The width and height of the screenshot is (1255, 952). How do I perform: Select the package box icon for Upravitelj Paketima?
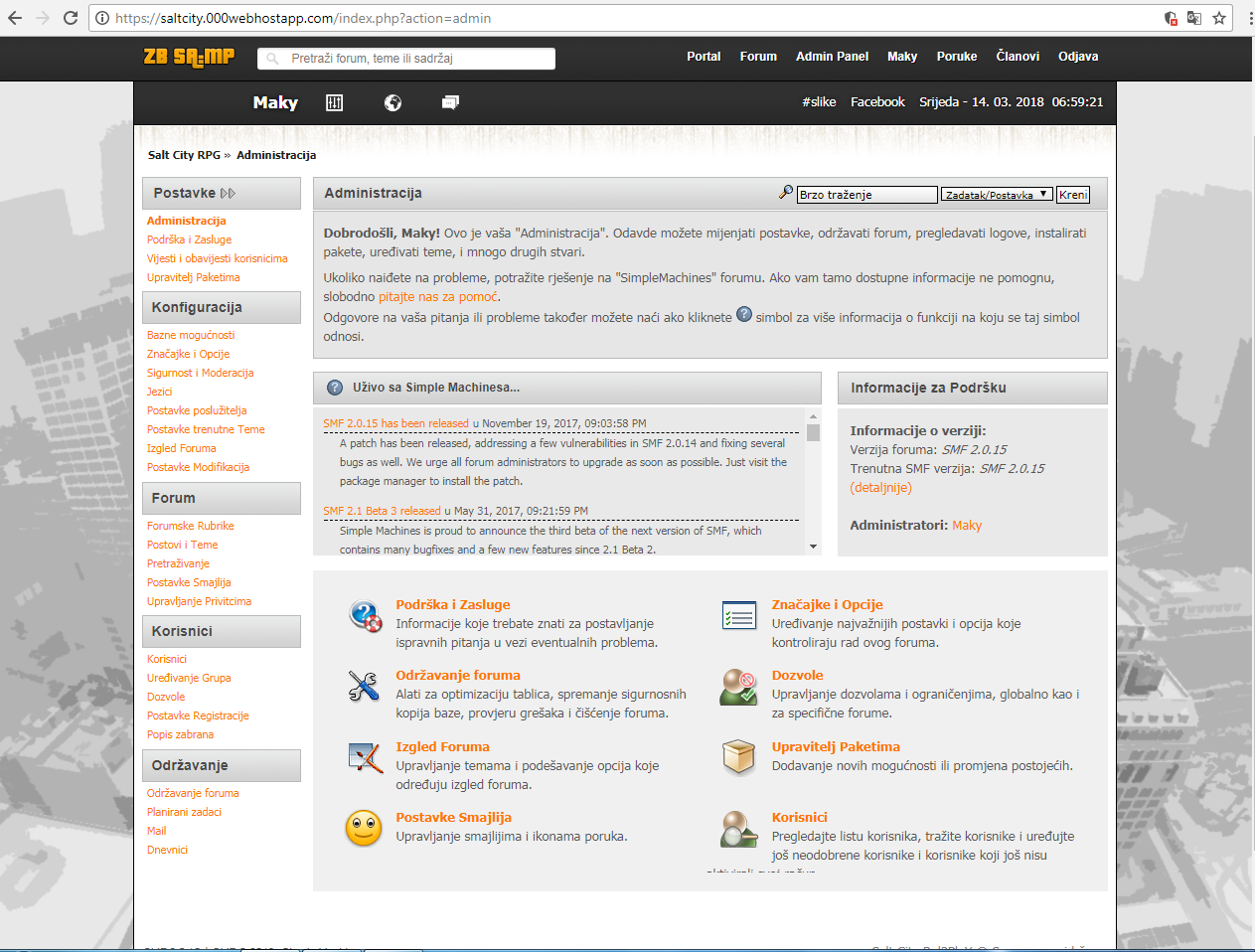pos(738,756)
